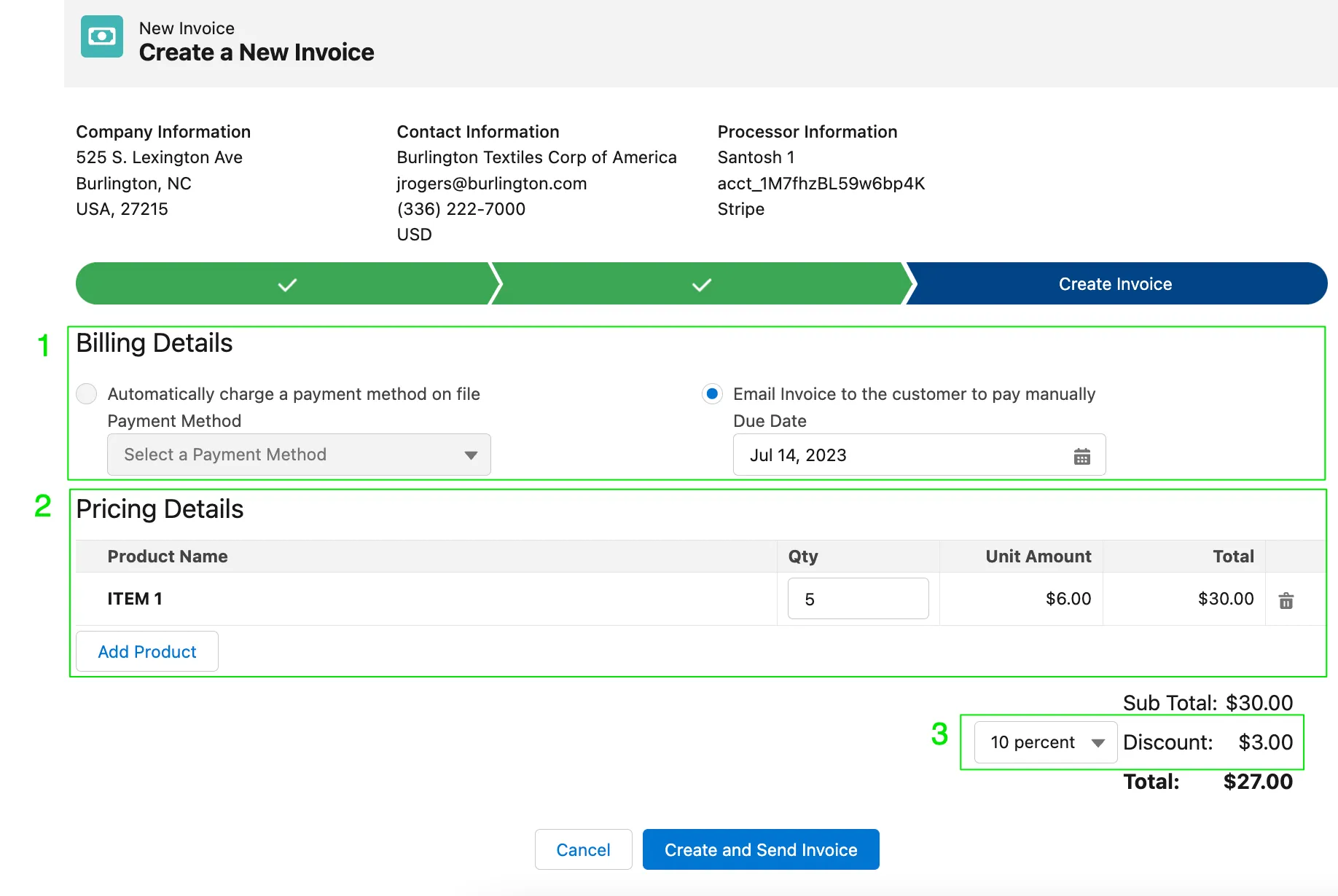Click the Billing Details heading

click(154, 343)
